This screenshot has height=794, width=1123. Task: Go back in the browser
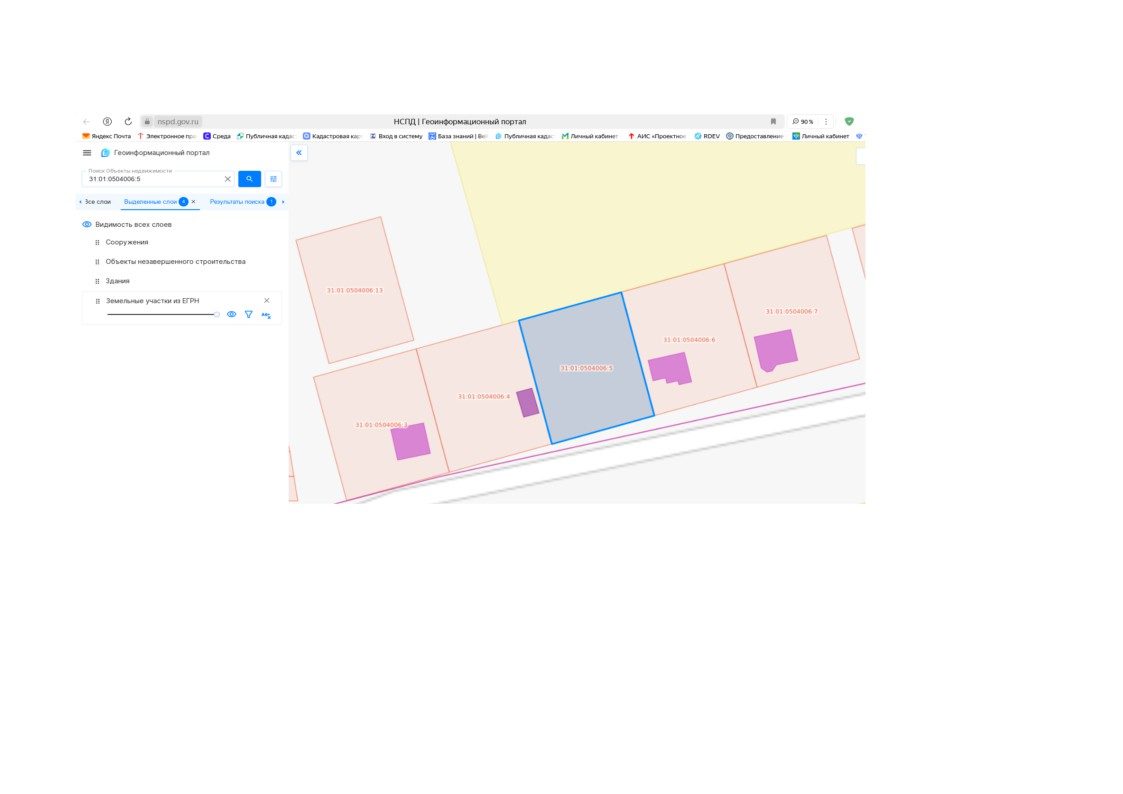87,122
